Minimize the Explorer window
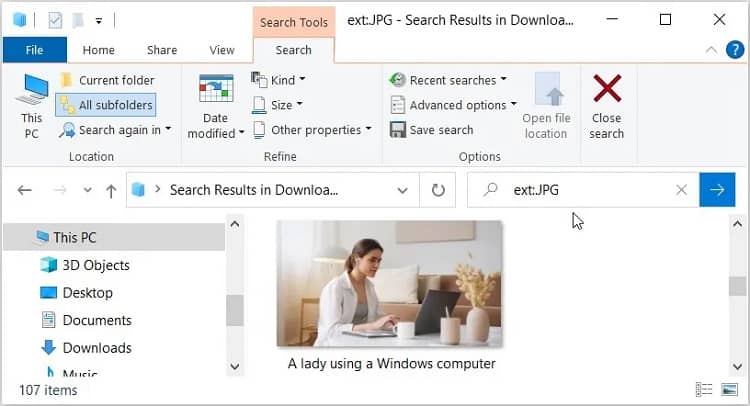750x406 pixels. click(x=612, y=20)
